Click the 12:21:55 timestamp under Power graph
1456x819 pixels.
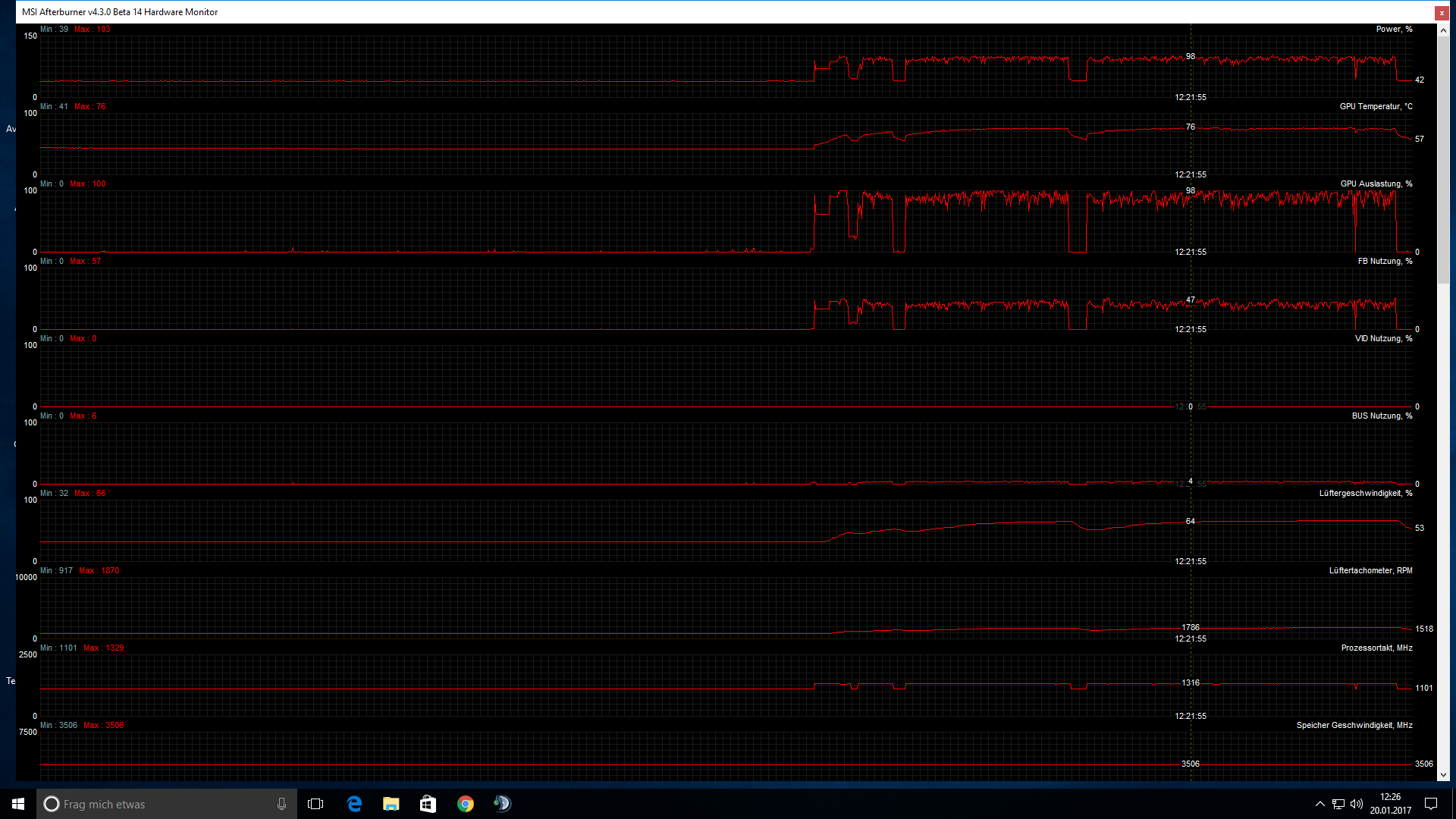tap(1191, 97)
